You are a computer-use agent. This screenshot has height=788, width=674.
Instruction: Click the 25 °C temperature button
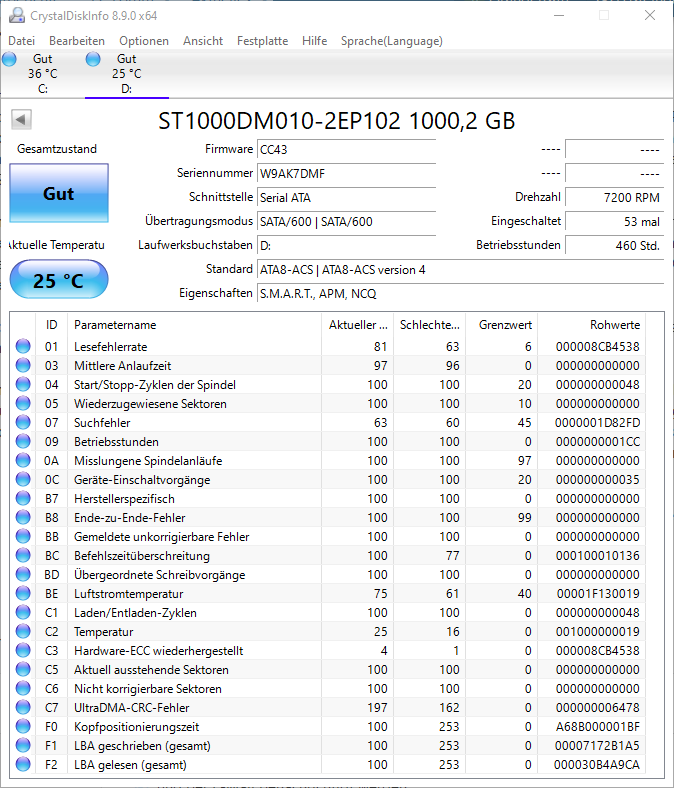(59, 279)
